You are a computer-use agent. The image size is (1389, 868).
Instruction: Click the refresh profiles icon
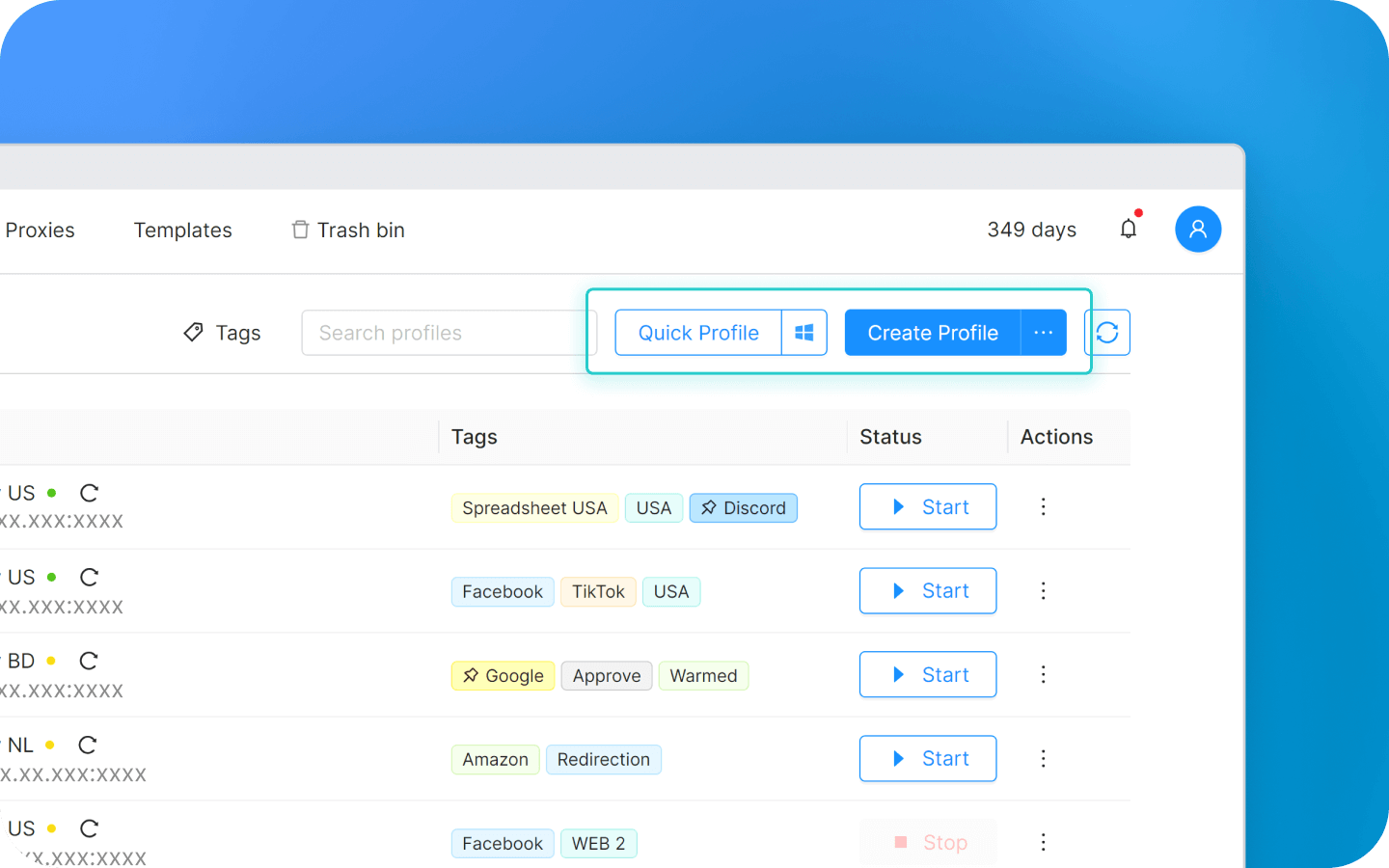pos(1107,333)
